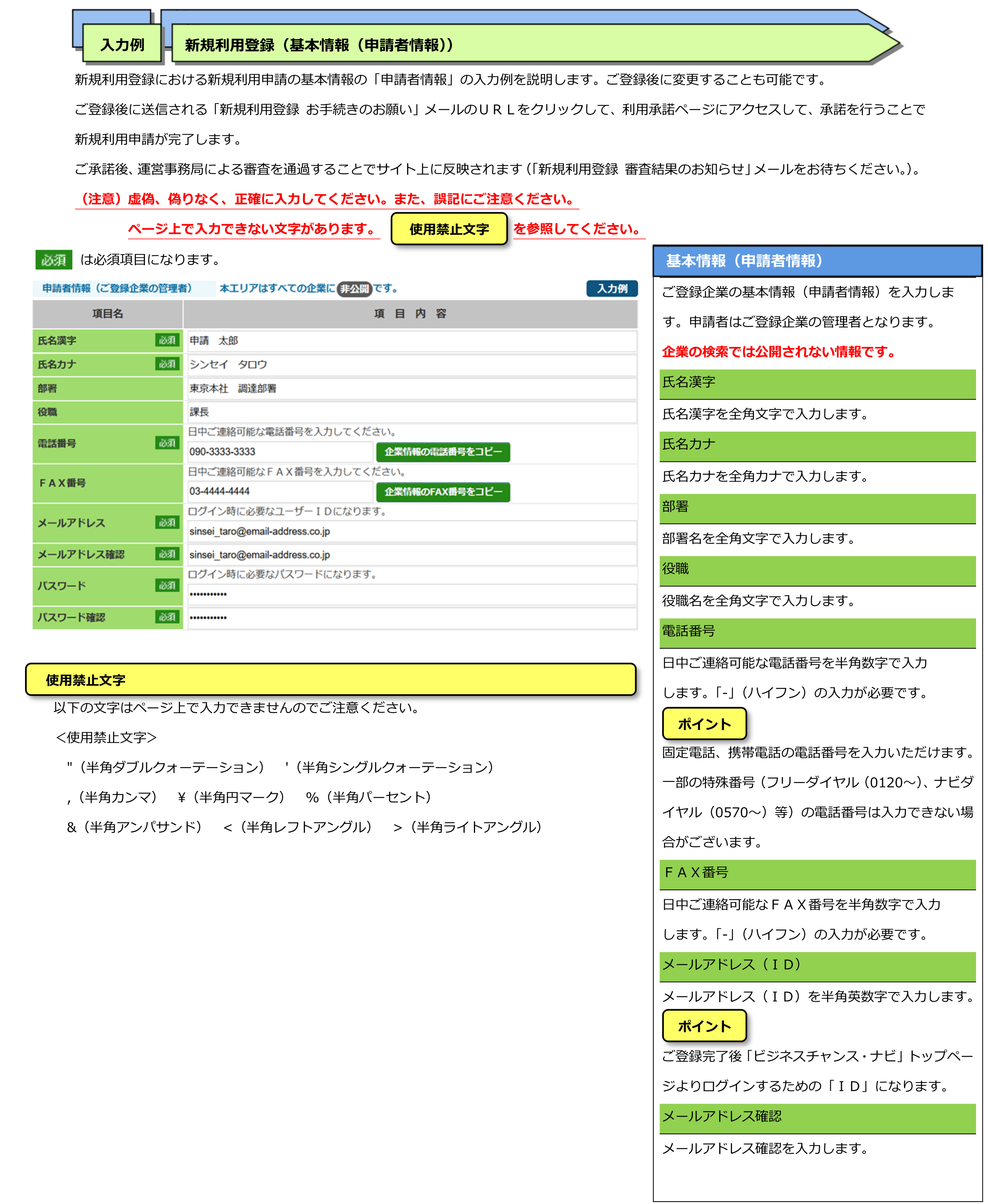Click the 役職 green heading in the sidebar
988x1204 pixels.
point(817,572)
